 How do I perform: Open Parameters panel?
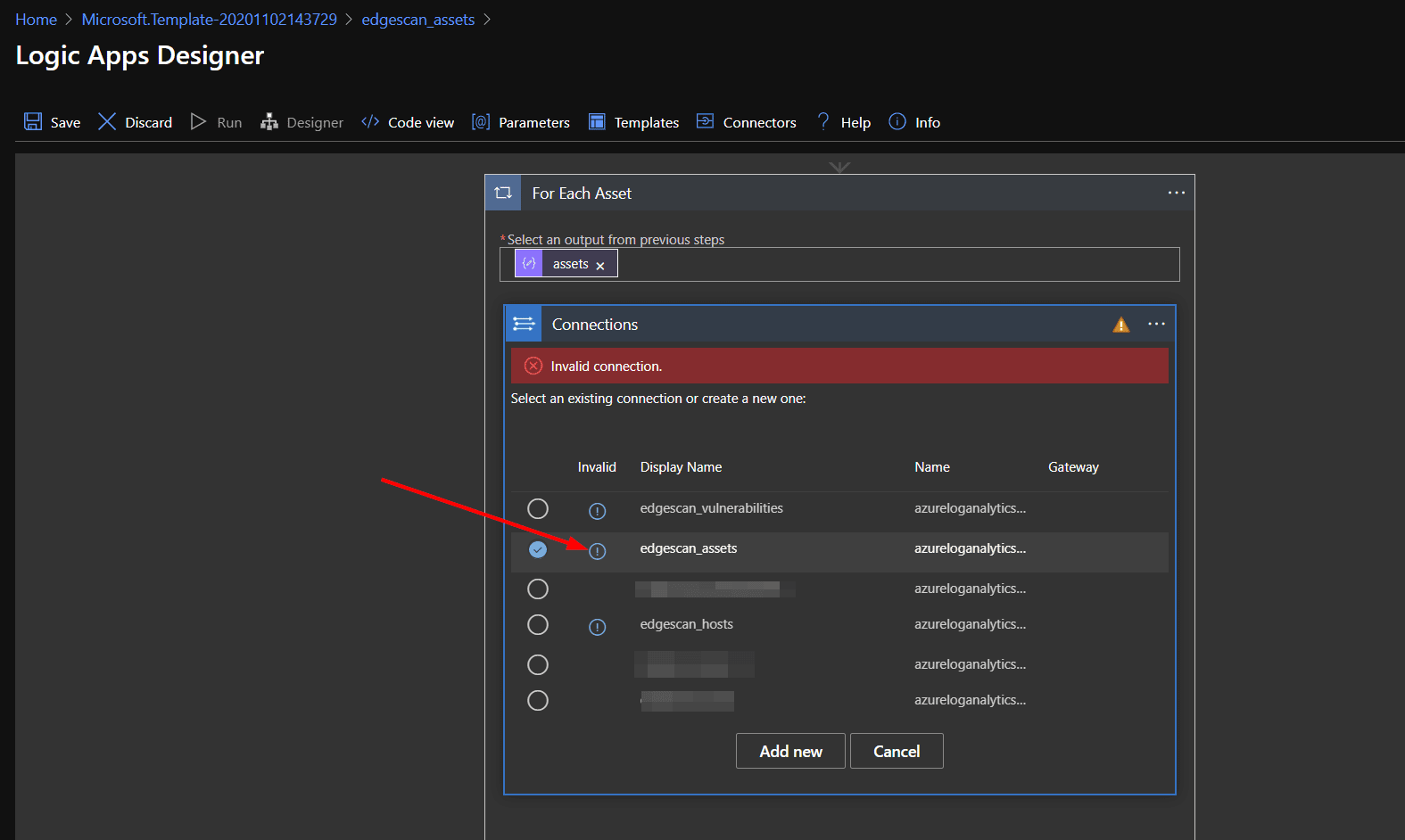521,122
